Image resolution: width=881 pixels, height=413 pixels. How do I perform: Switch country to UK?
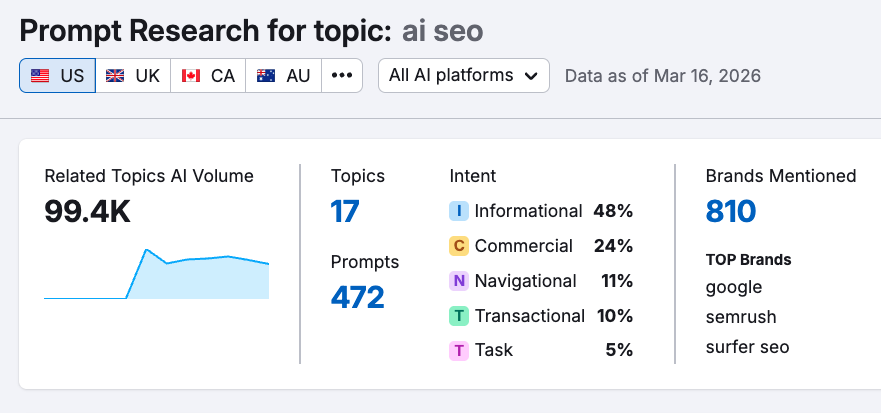pyautogui.click(x=133, y=76)
